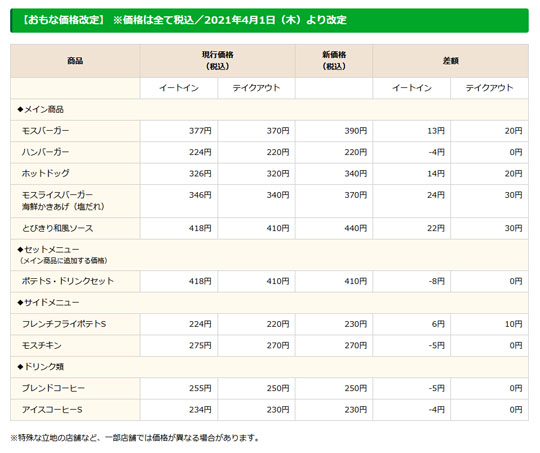Click the モスチキン product name
Image resolution: width=540 pixels, height=453 pixels.
[x=42, y=346]
